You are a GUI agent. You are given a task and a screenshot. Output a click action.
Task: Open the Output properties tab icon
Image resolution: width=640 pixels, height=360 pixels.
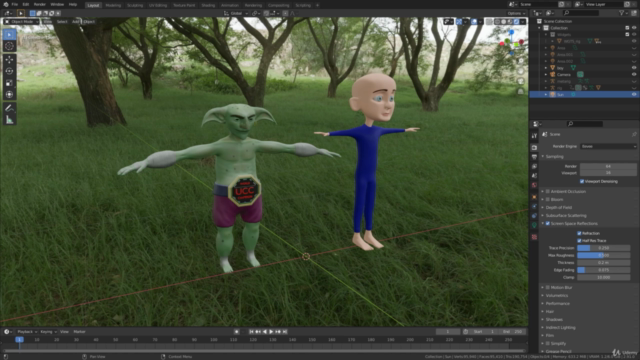(x=534, y=157)
